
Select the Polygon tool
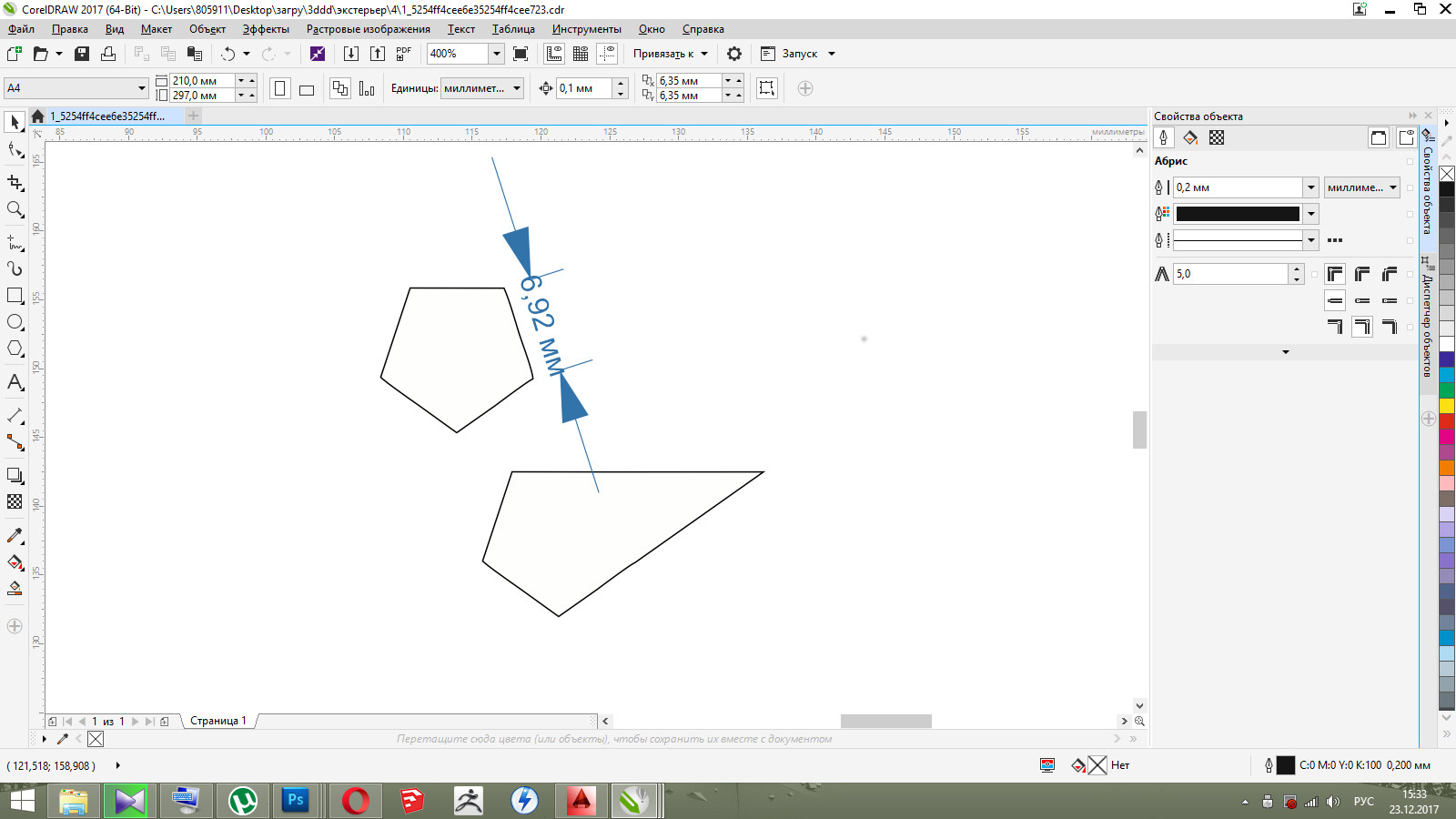pyautogui.click(x=15, y=349)
